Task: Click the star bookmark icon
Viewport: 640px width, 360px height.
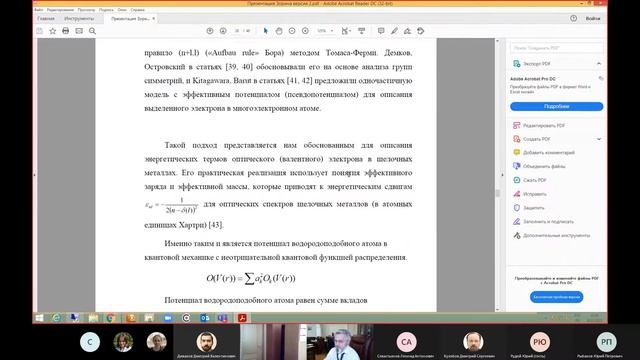Action: (53, 31)
